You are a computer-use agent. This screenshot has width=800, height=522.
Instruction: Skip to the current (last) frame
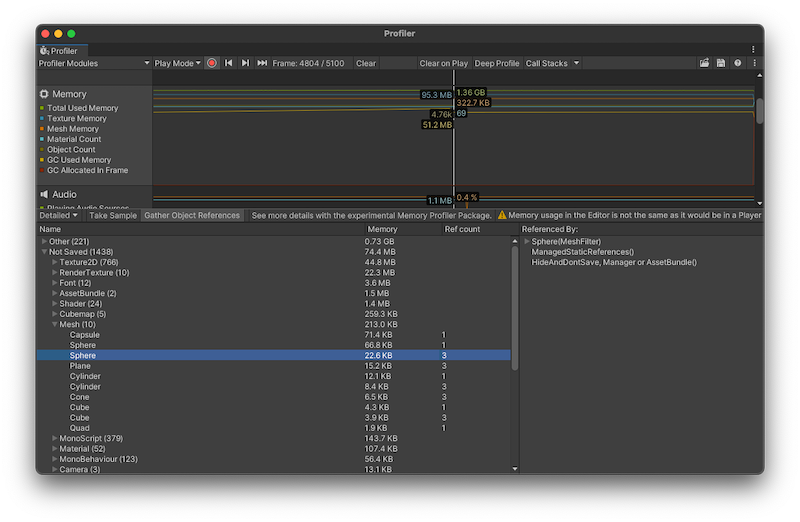click(x=262, y=63)
